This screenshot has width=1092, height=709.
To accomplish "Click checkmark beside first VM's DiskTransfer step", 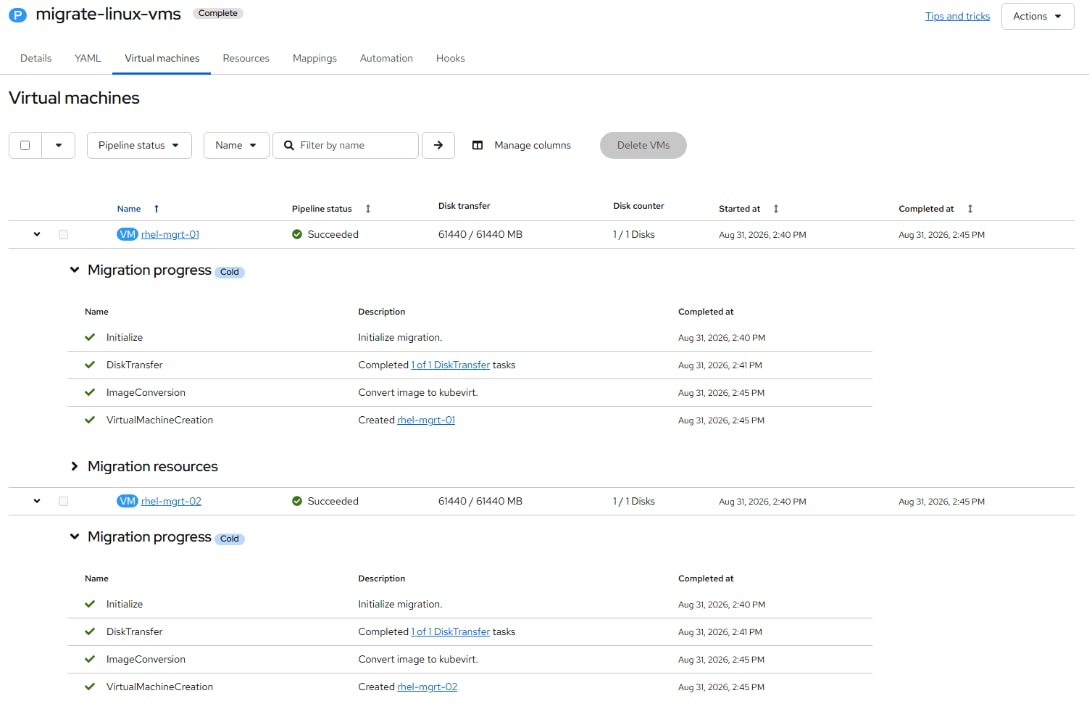I will coord(90,365).
